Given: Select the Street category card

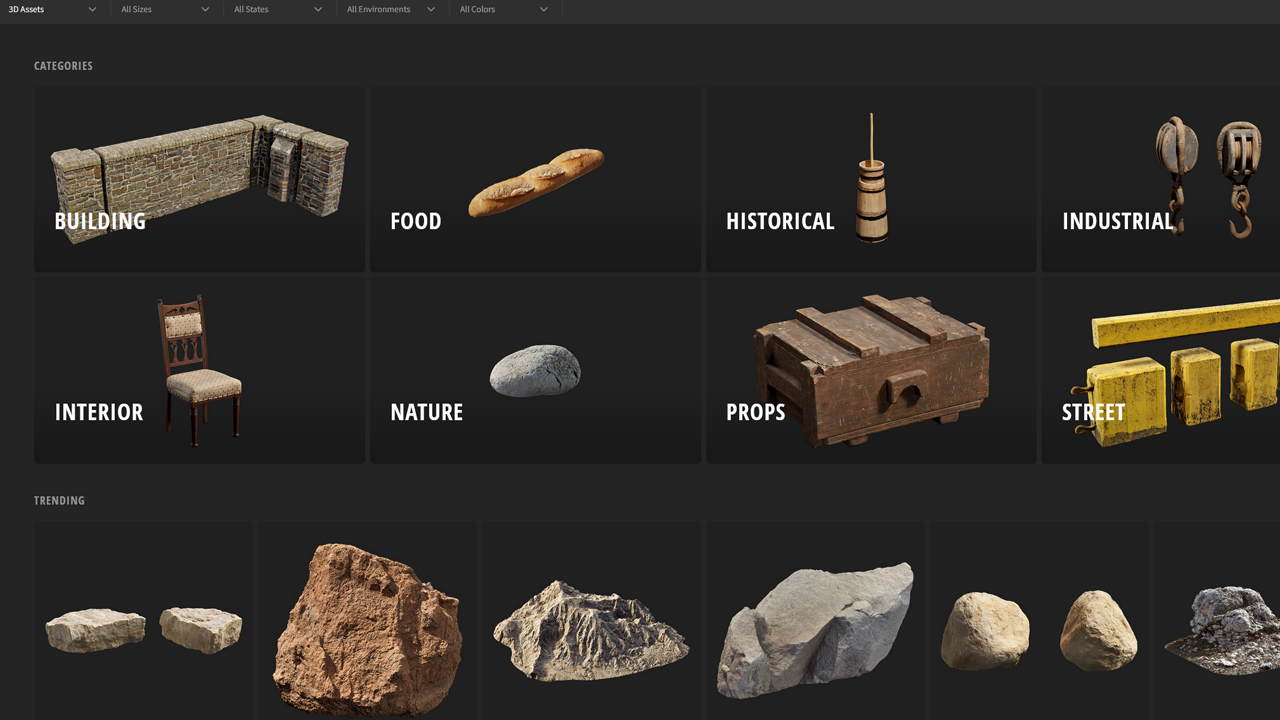Looking at the screenshot, I should point(1161,370).
